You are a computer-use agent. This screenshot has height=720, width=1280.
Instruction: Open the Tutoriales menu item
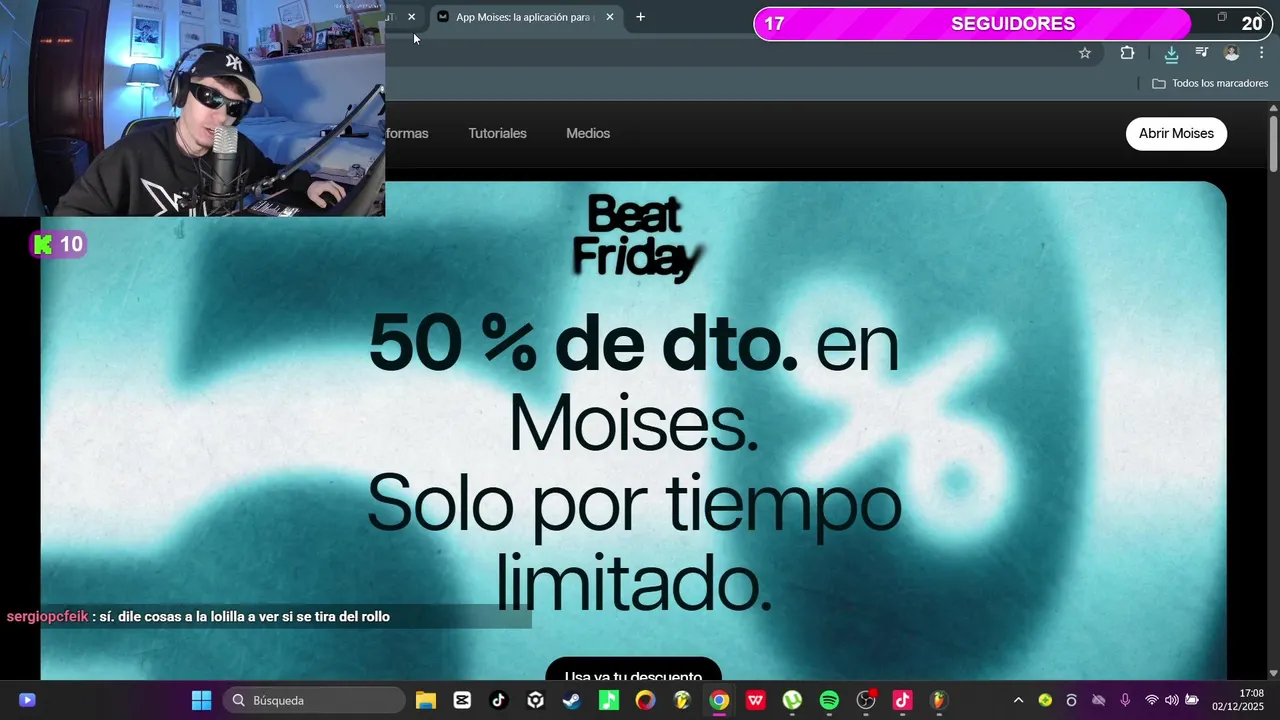[497, 133]
